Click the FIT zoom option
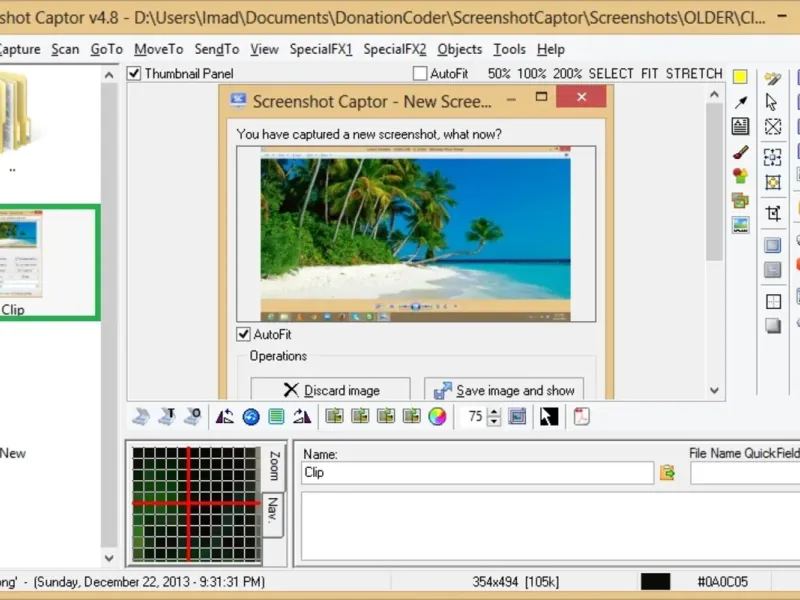The width and height of the screenshot is (800, 600). [x=649, y=73]
